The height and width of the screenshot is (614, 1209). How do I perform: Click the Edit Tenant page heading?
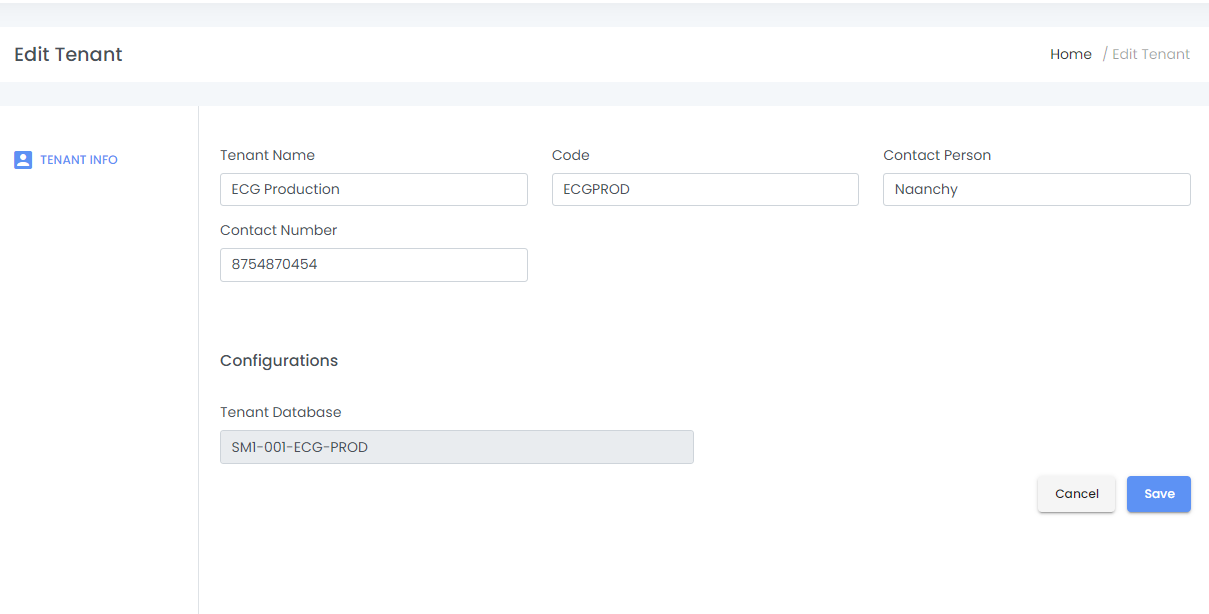[68, 54]
